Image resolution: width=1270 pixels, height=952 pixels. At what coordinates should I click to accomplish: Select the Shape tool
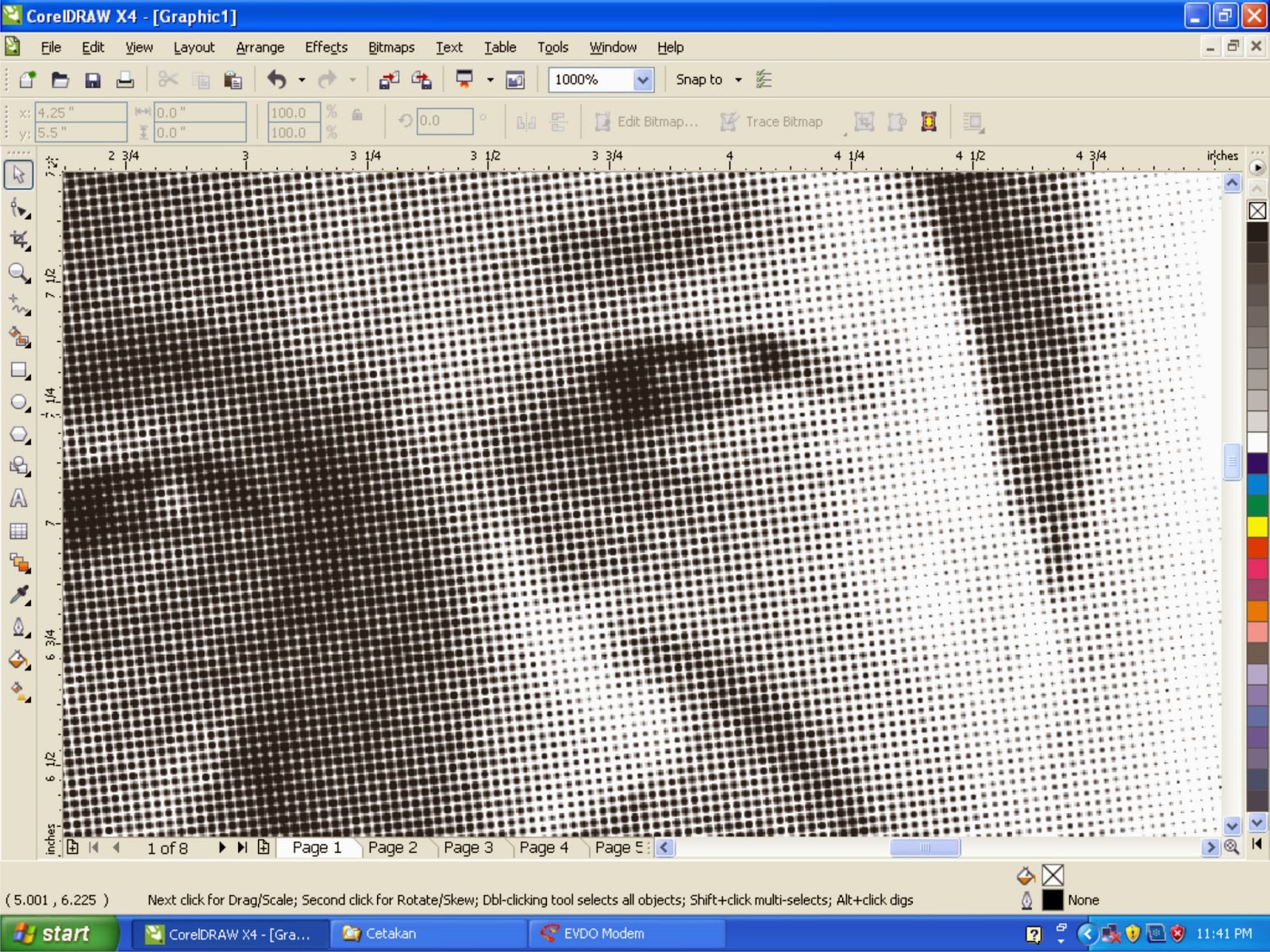[x=18, y=208]
